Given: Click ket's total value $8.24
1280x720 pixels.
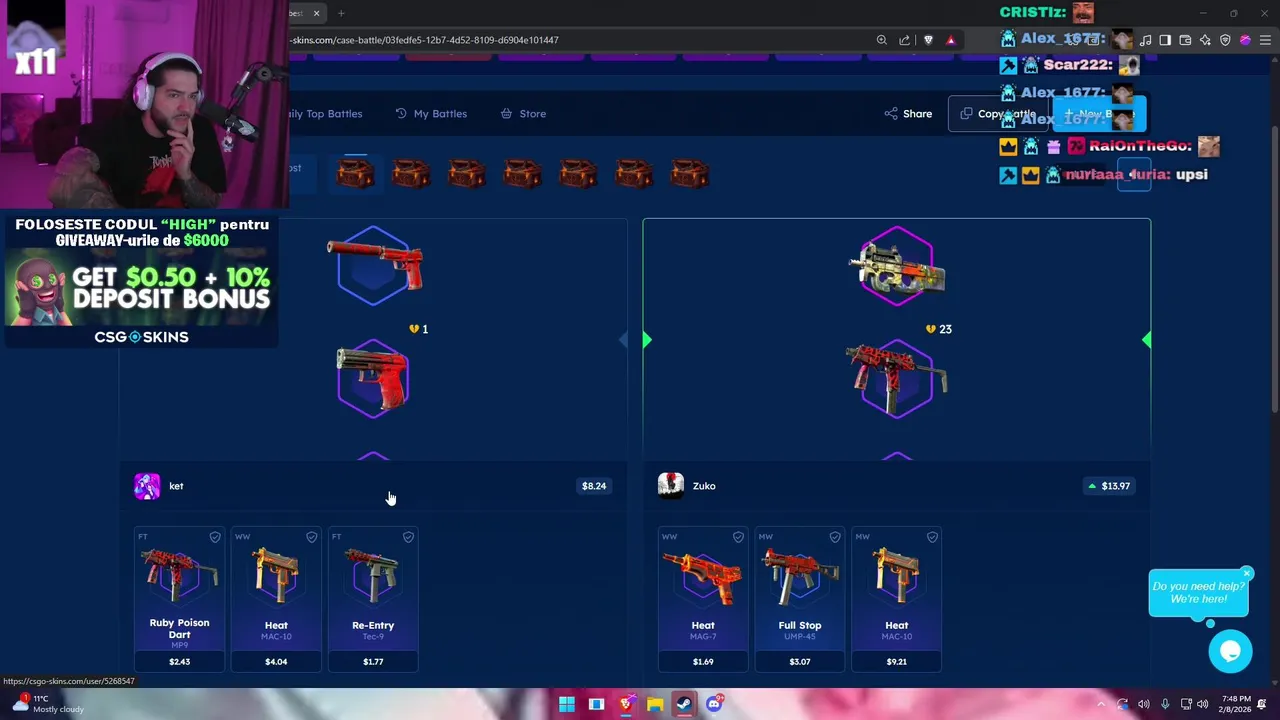Looking at the screenshot, I should coord(594,486).
